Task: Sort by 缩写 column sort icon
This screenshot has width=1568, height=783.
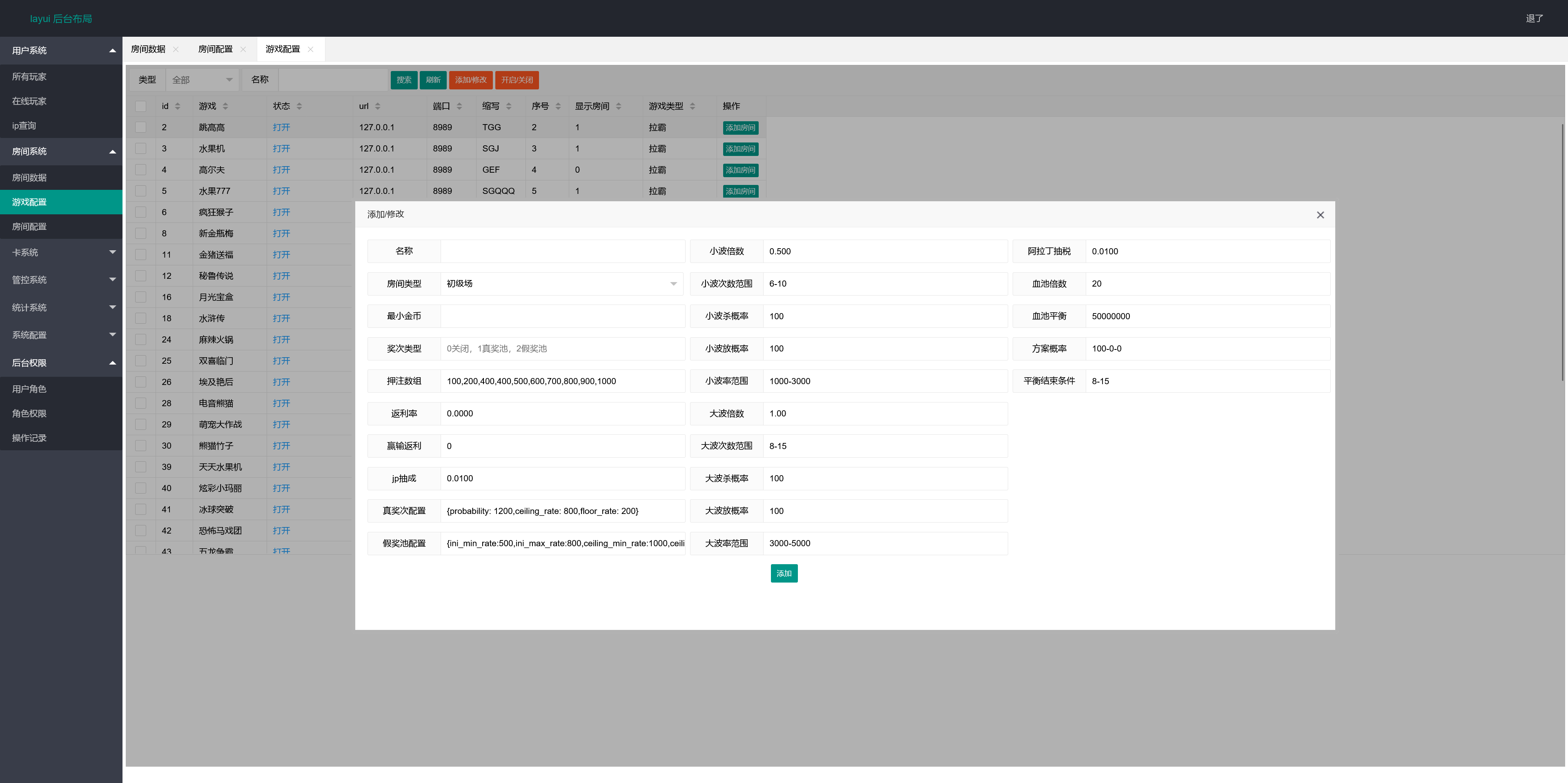Action: tap(509, 106)
